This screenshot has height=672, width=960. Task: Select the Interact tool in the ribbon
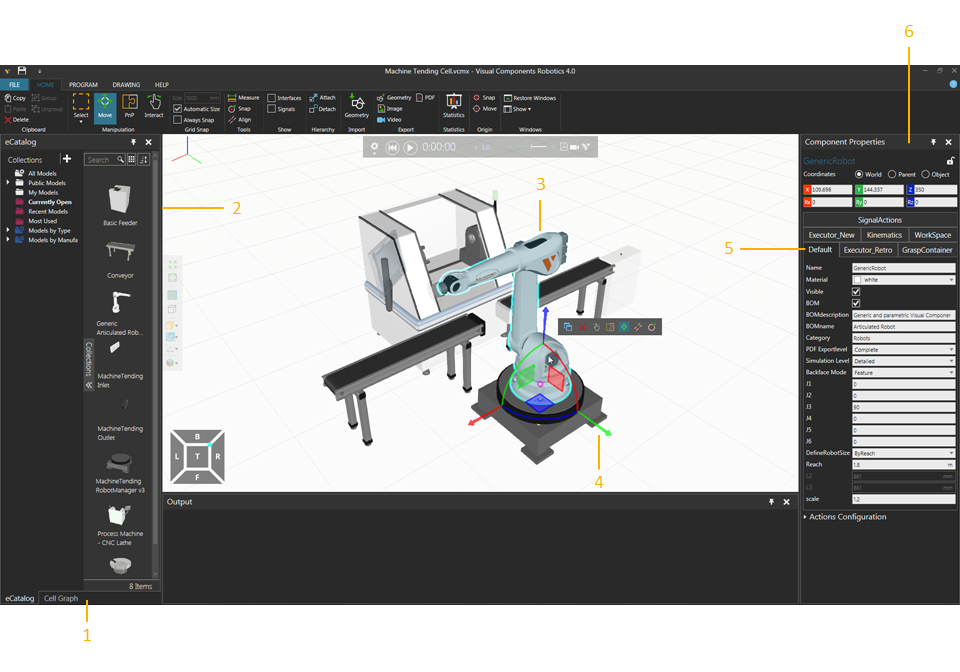point(154,105)
